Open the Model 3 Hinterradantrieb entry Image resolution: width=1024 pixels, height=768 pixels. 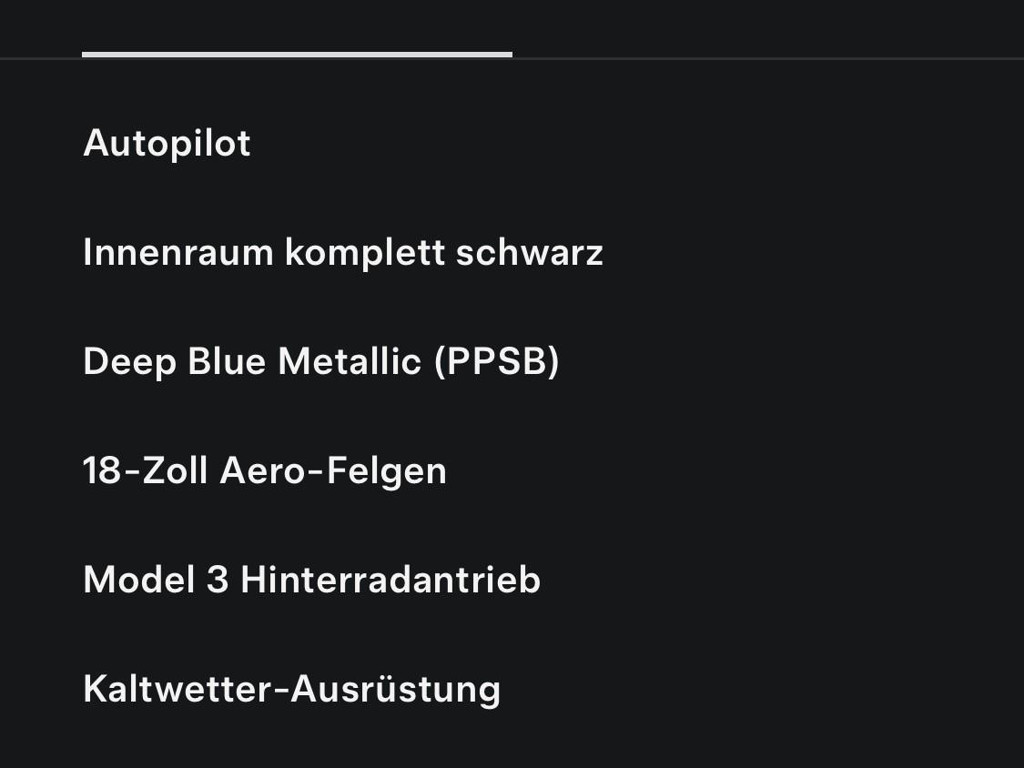click(312, 579)
